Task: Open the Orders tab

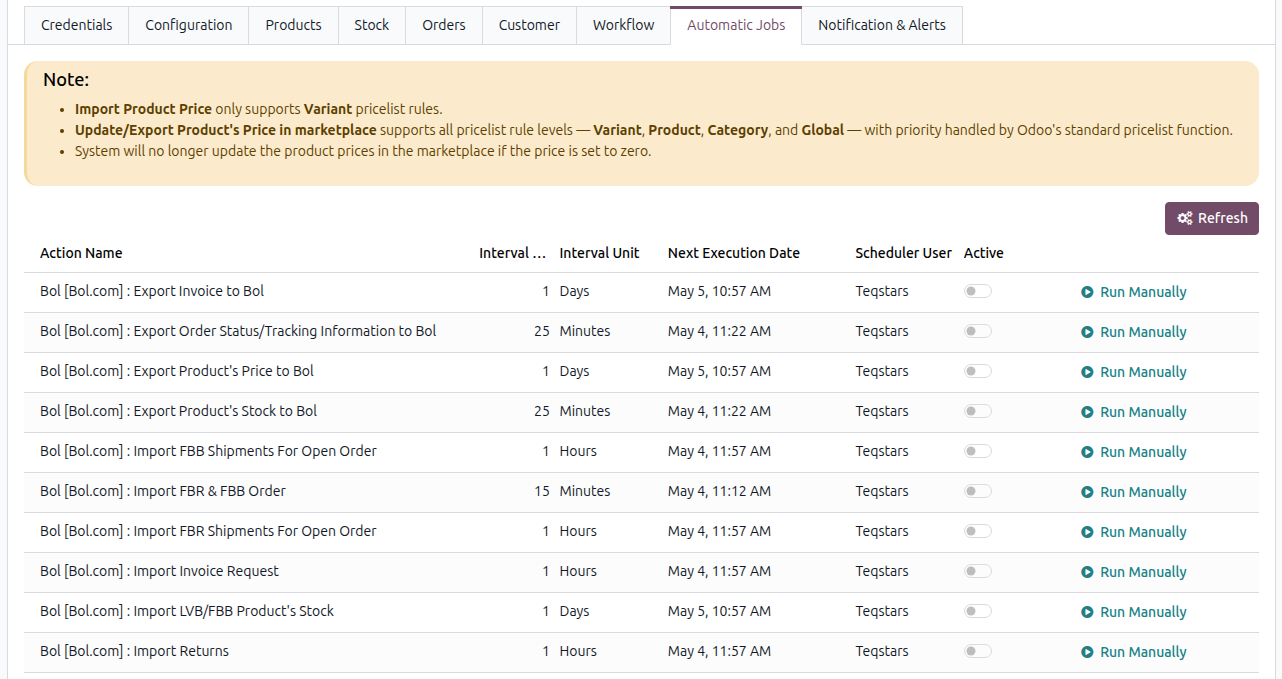Action: [444, 25]
